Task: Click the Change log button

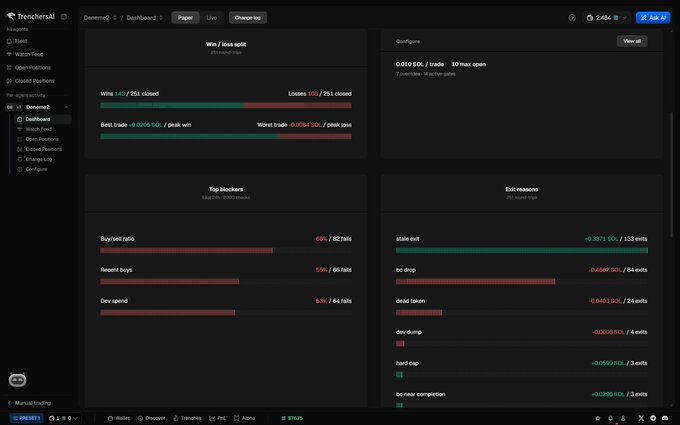Action: tap(248, 18)
